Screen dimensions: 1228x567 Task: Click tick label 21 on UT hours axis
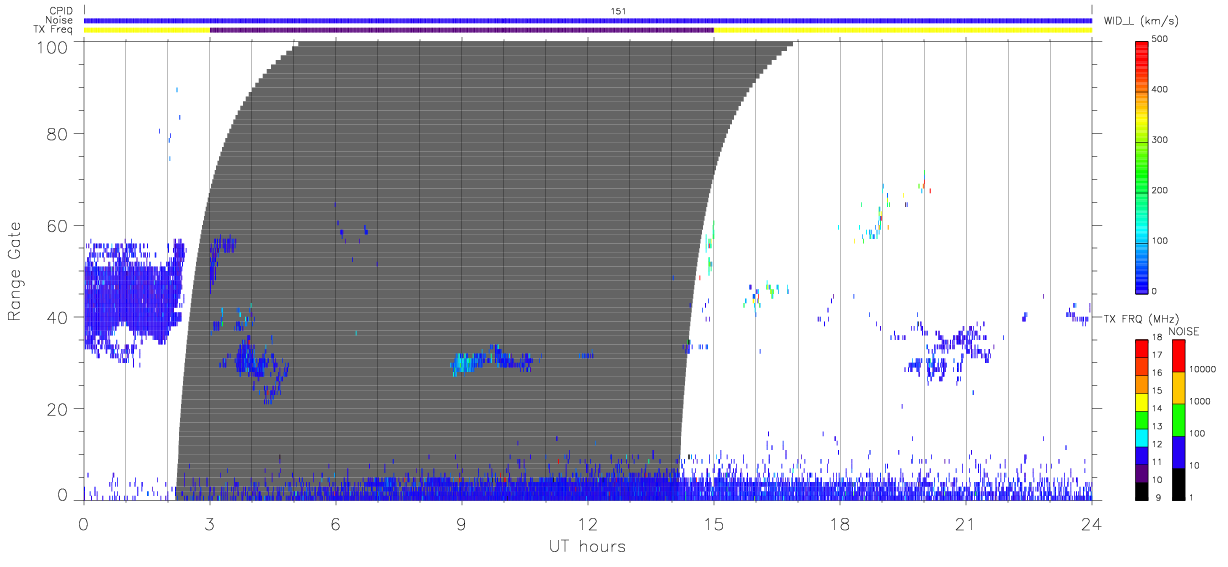[965, 524]
